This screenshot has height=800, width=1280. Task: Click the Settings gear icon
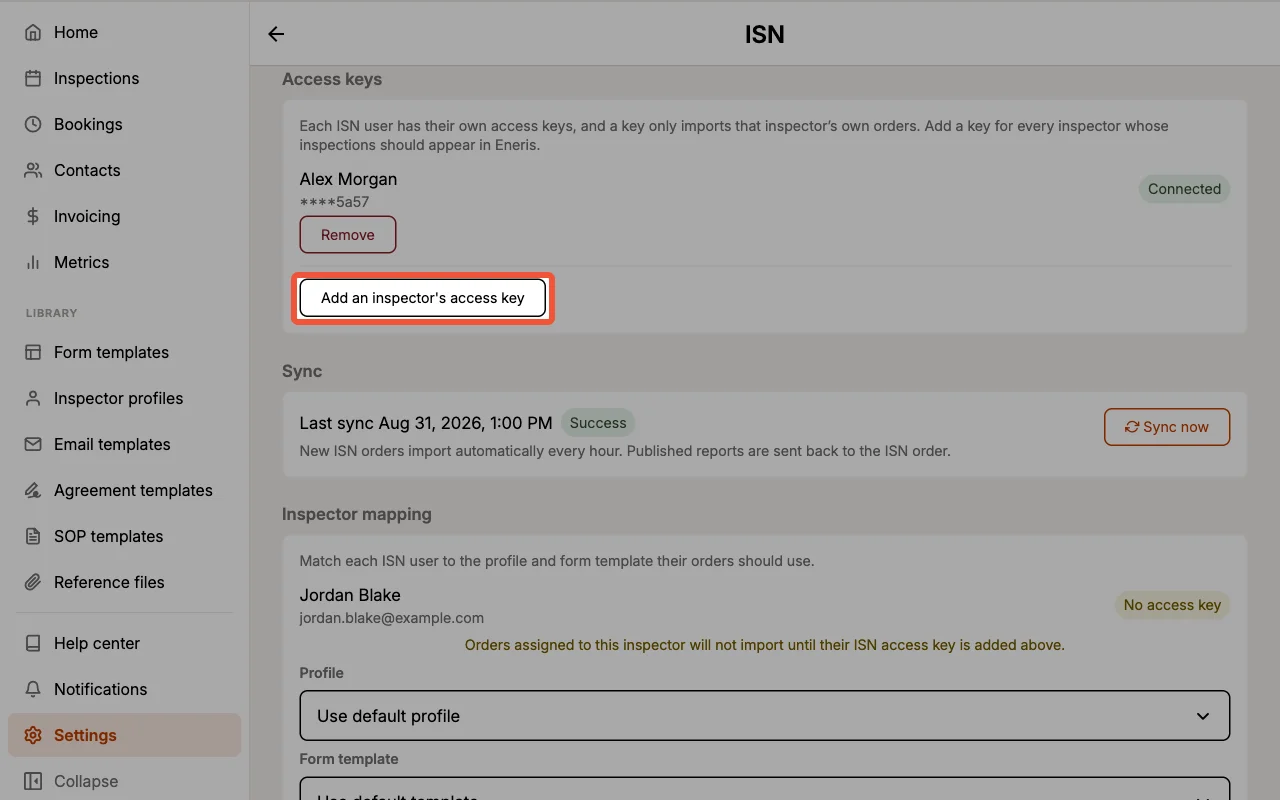click(33, 735)
